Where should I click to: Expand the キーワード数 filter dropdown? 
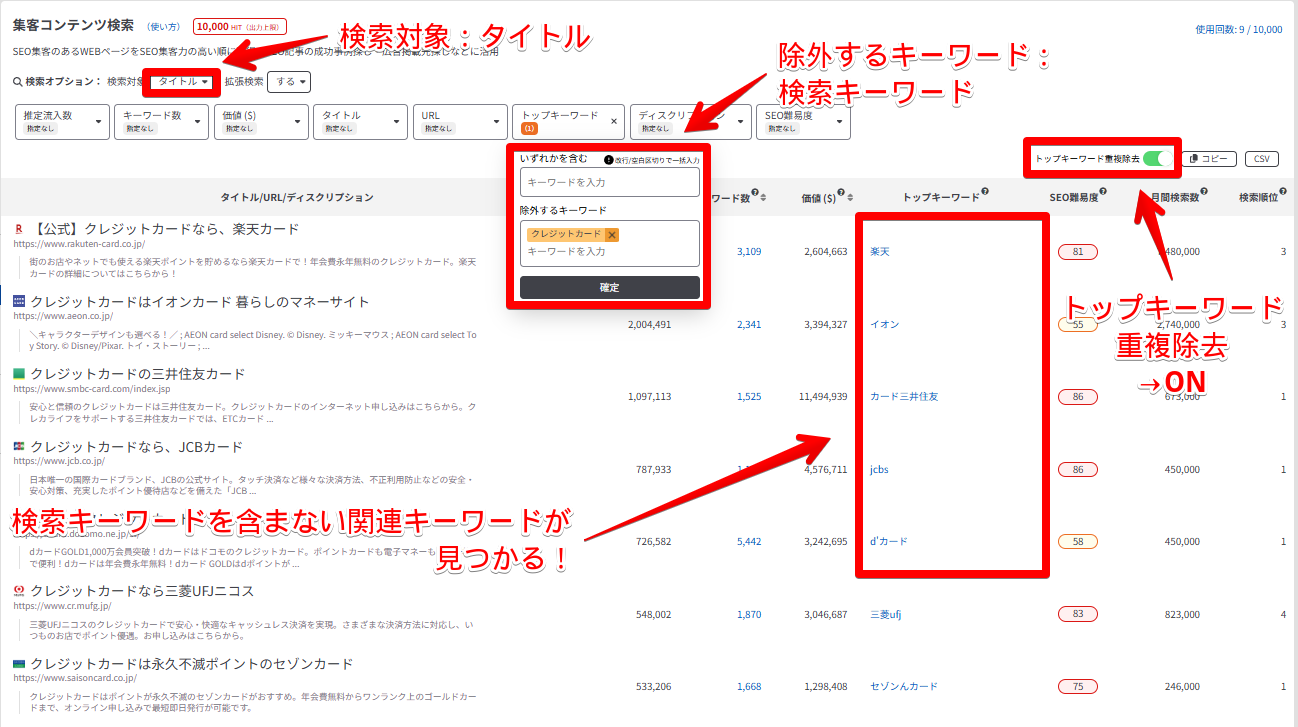(x=160, y=121)
